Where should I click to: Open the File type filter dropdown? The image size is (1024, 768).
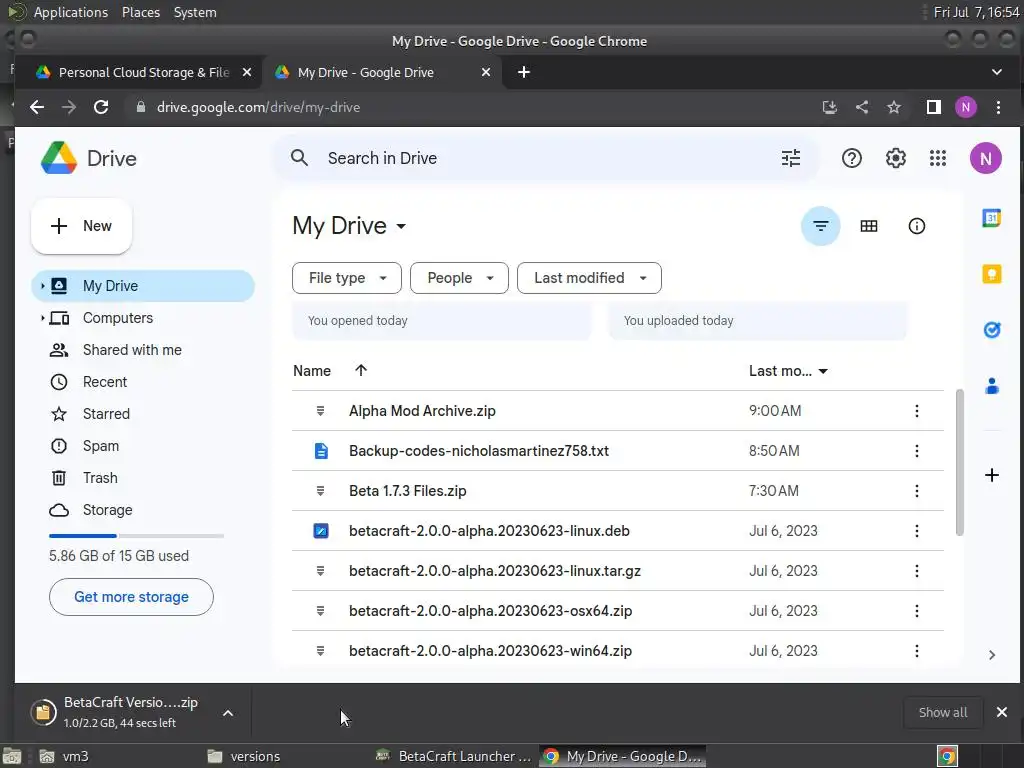pyautogui.click(x=346, y=278)
